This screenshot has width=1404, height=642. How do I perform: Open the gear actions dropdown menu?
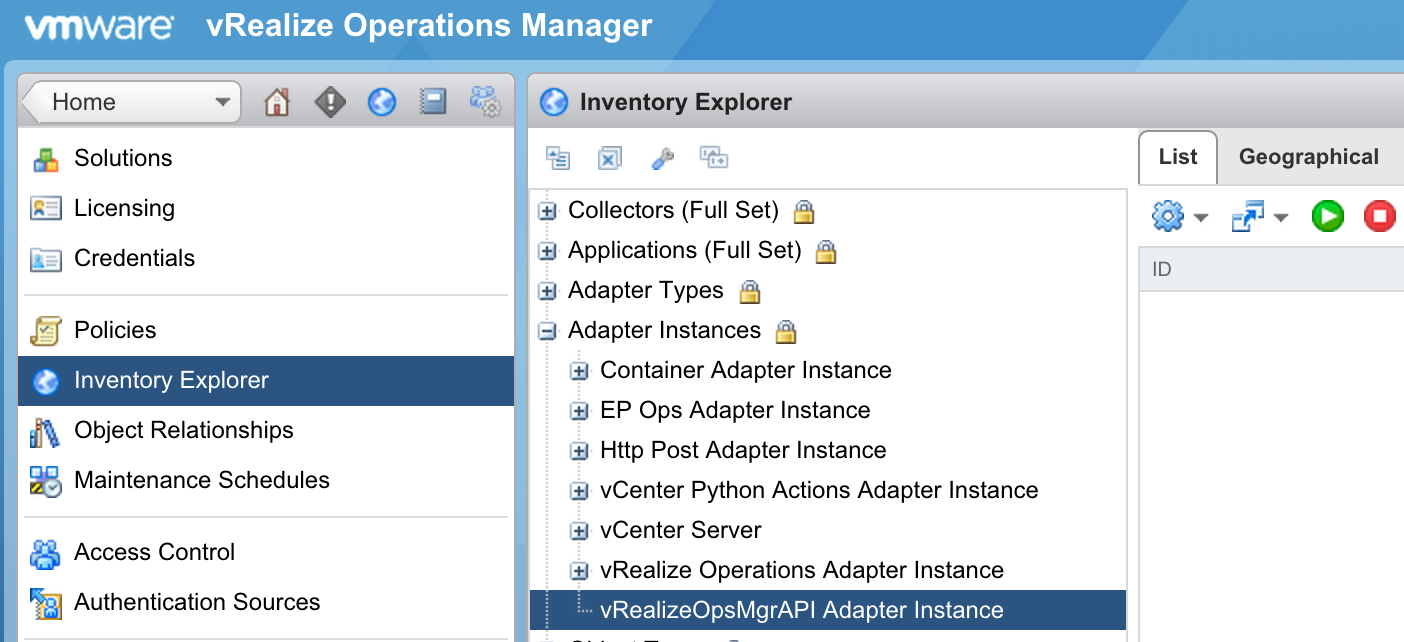point(1179,216)
